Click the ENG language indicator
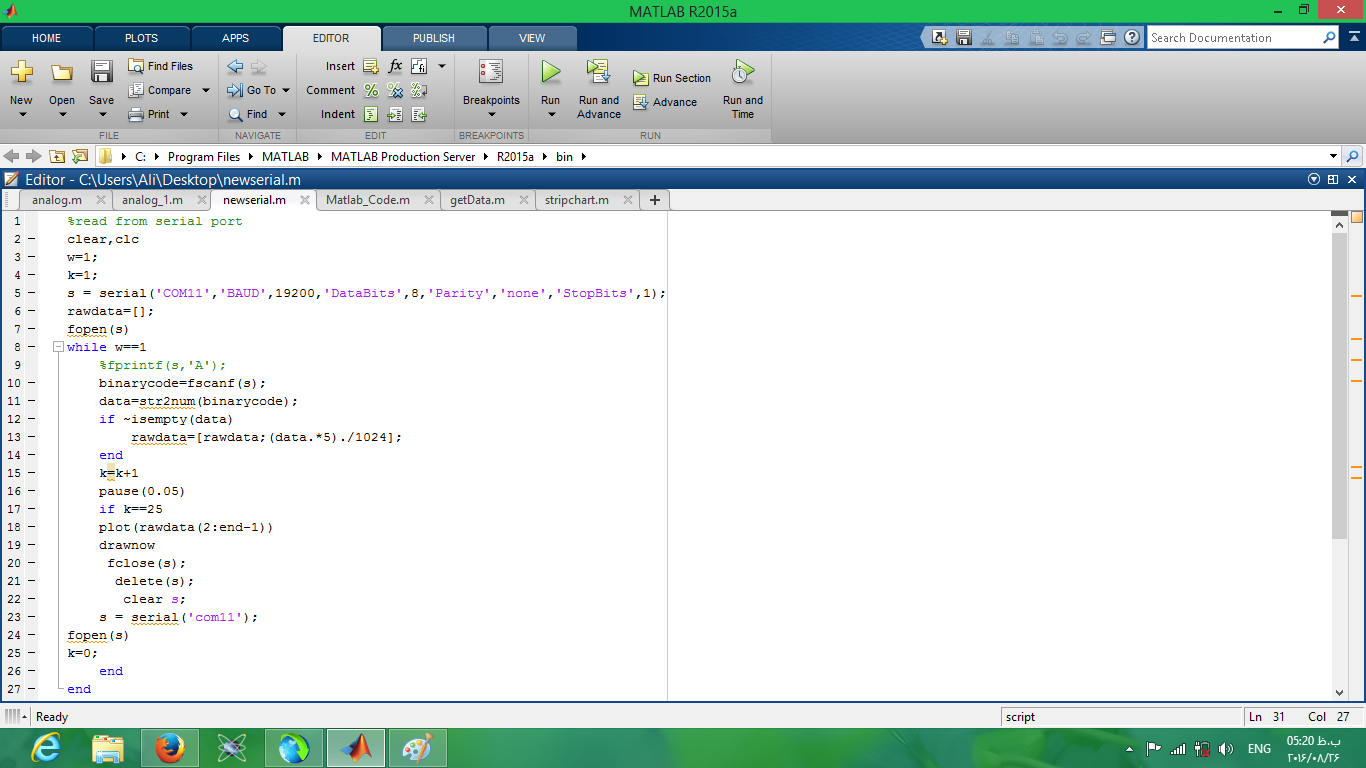Screen dimensions: 1366x768 tap(1259, 748)
